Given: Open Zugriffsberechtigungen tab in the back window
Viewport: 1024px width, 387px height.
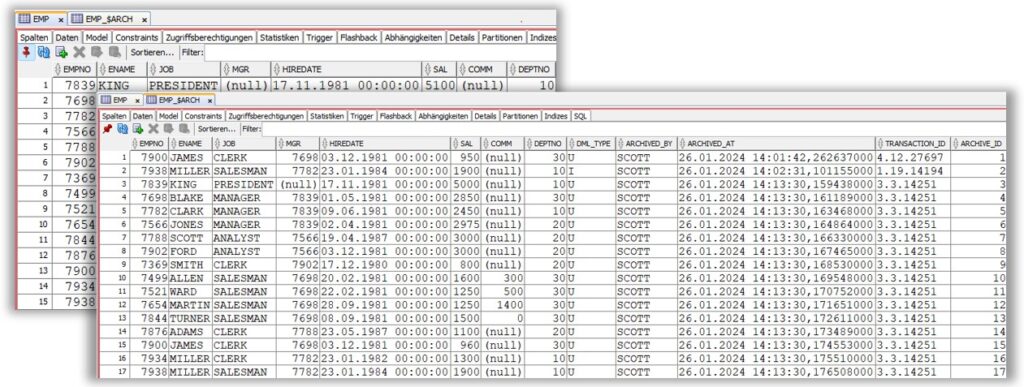Looking at the screenshot, I should (x=208, y=38).
